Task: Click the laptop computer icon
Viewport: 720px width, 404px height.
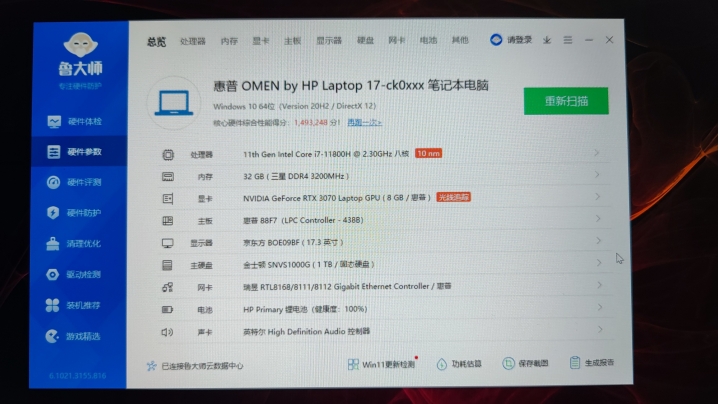Action: click(x=174, y=103)
